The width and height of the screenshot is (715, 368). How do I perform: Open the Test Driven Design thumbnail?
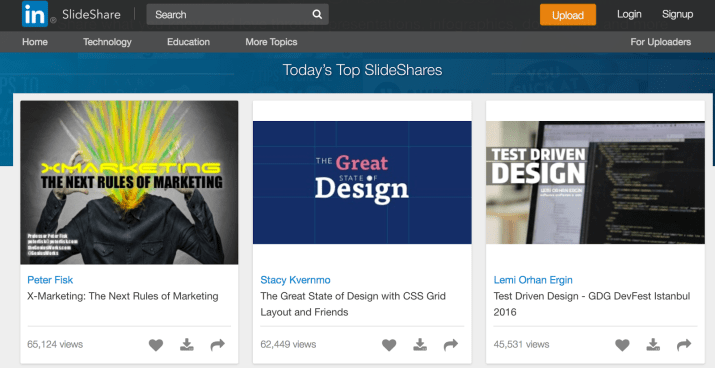pos(595,182)
